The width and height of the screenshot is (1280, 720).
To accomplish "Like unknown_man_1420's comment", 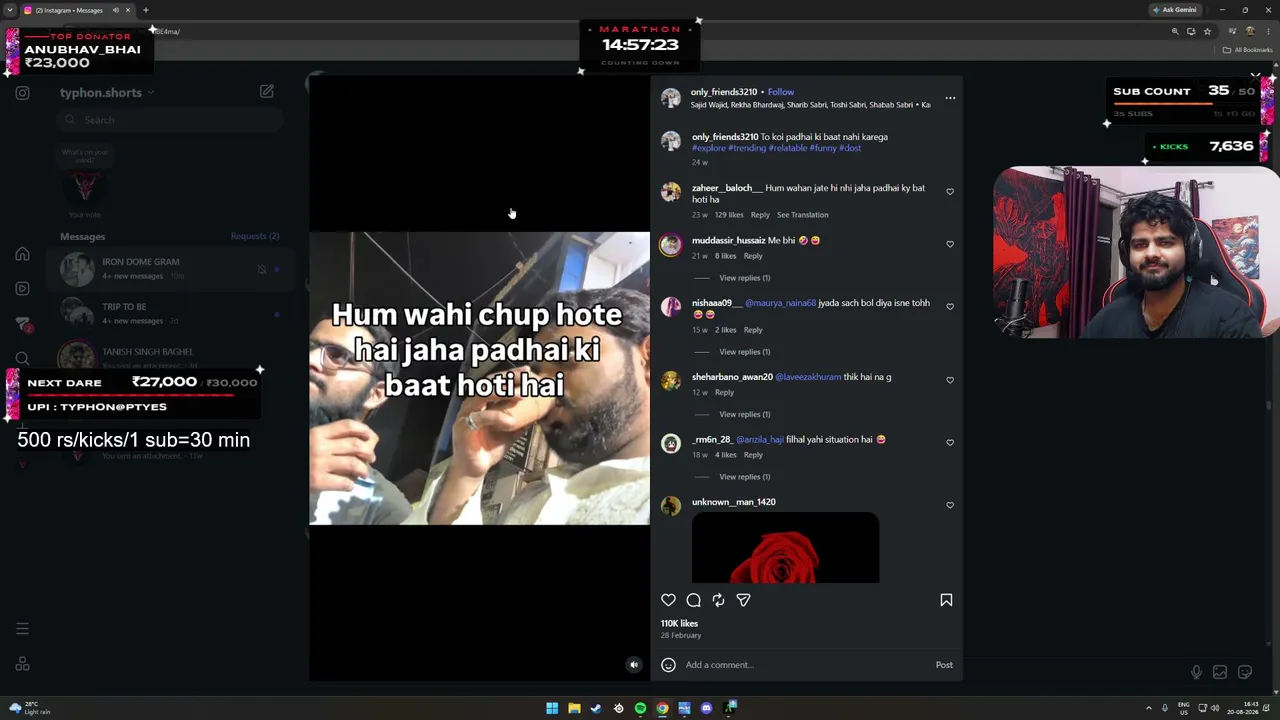I will click(x=950, y=505).
